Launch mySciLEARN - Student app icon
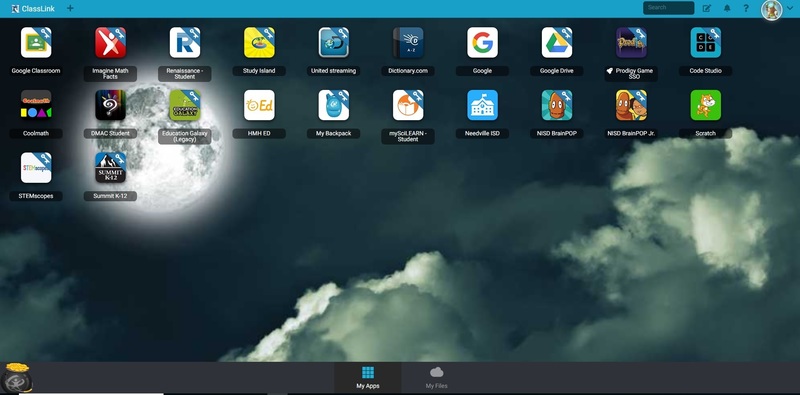This screenshot has height=395, width=800. point(408,105)
